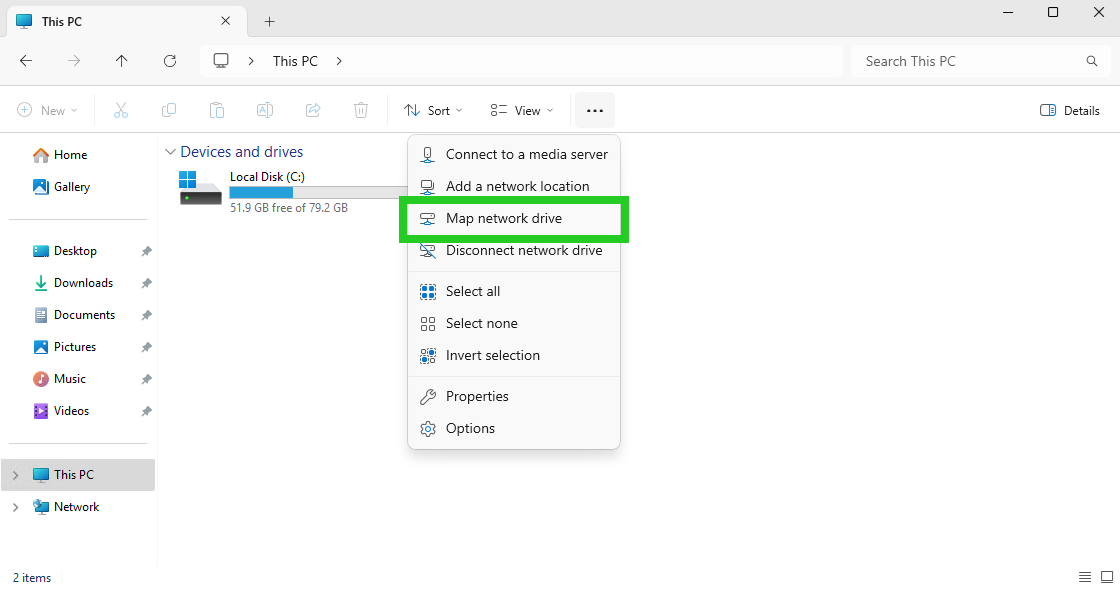Choose Select none in the menu
Screen dimensions: 1120x589
[482, 323]
